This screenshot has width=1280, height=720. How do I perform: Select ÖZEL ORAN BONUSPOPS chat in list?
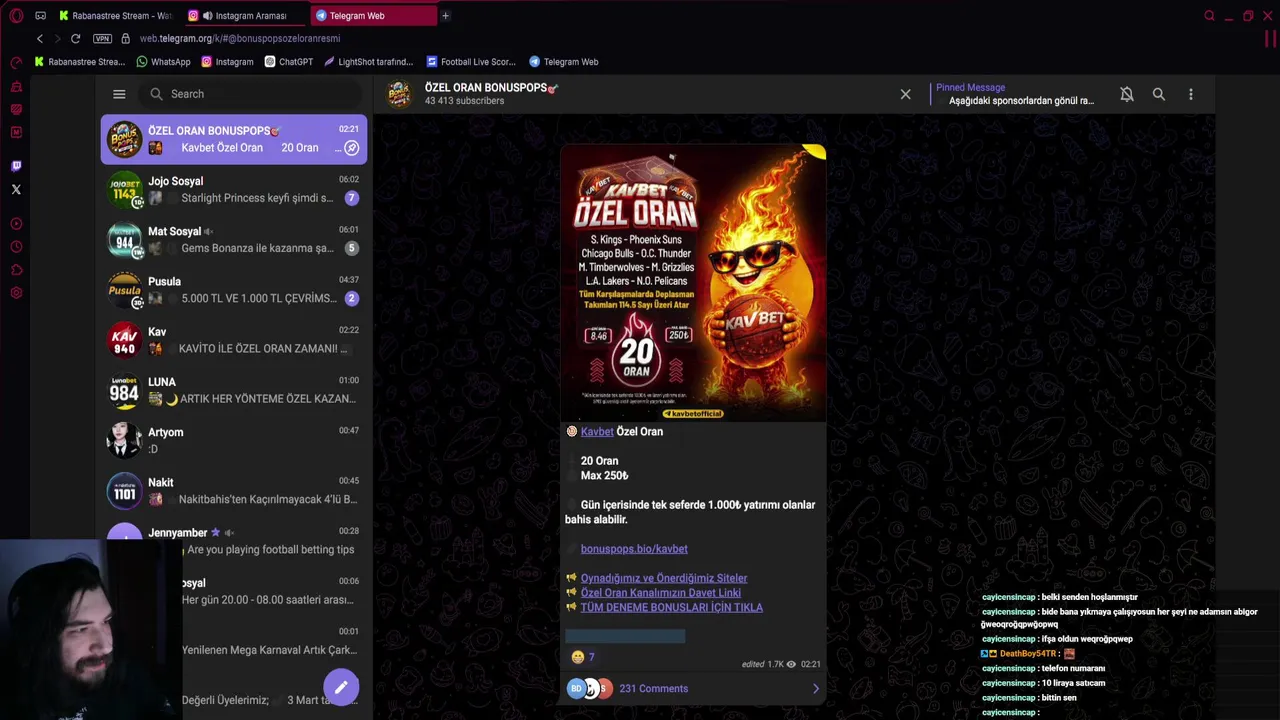pyautogui.click(x=233, y=139)
